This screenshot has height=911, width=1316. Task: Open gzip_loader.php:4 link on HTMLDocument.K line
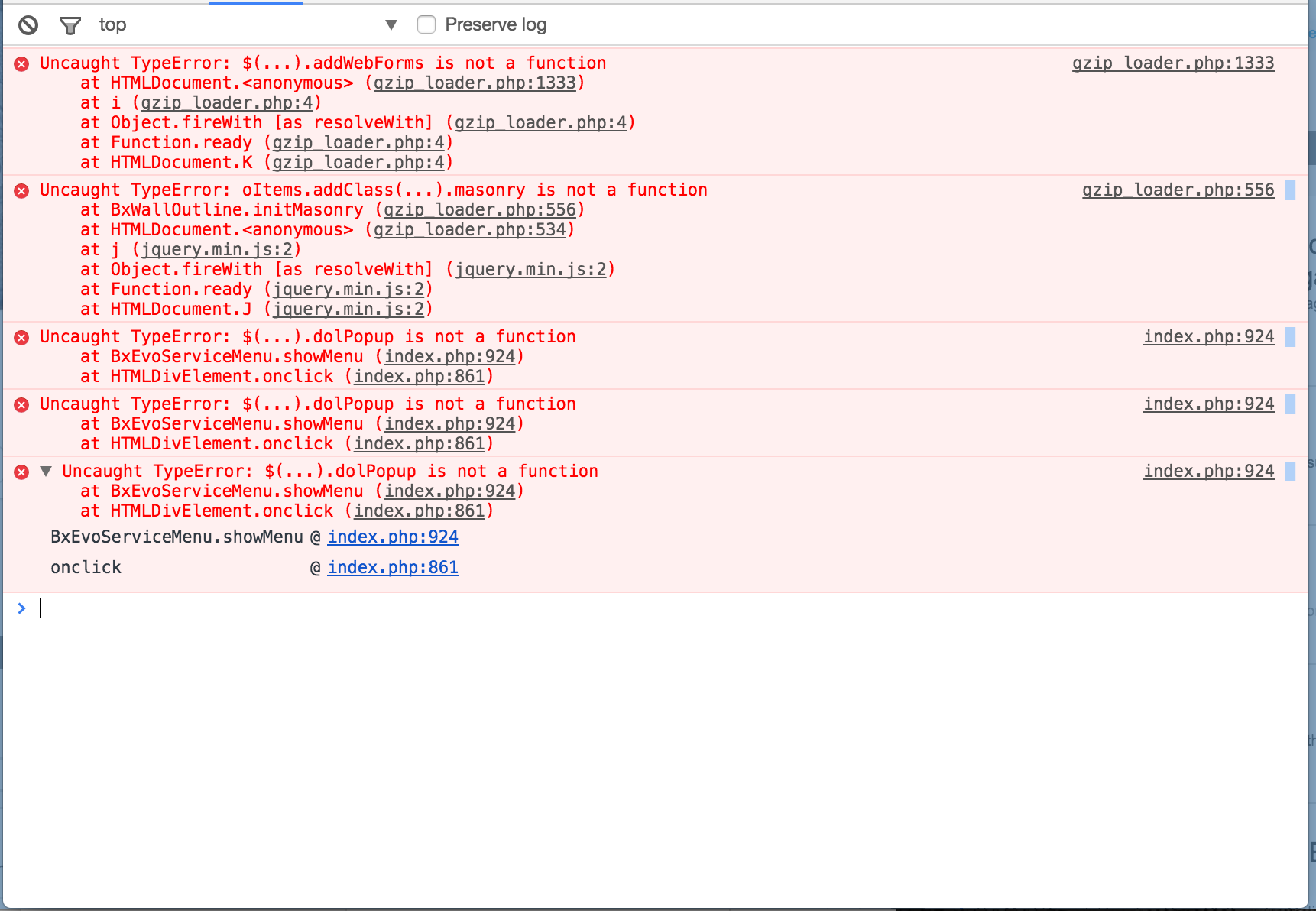358,163
